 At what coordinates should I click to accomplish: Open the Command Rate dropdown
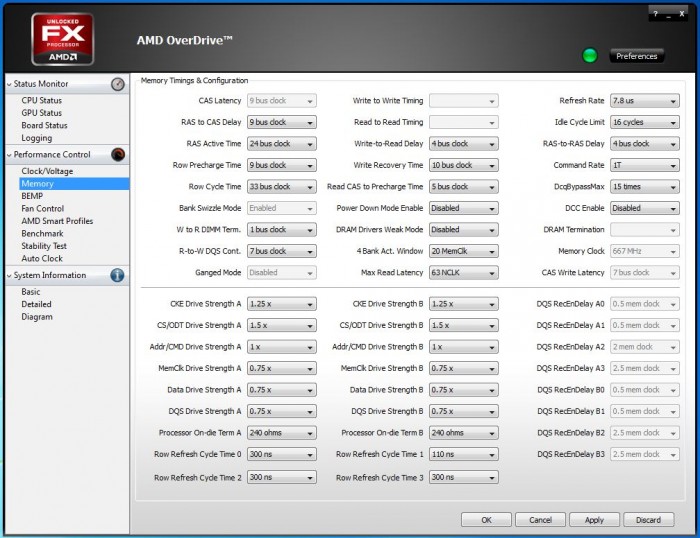coord(645,165)
